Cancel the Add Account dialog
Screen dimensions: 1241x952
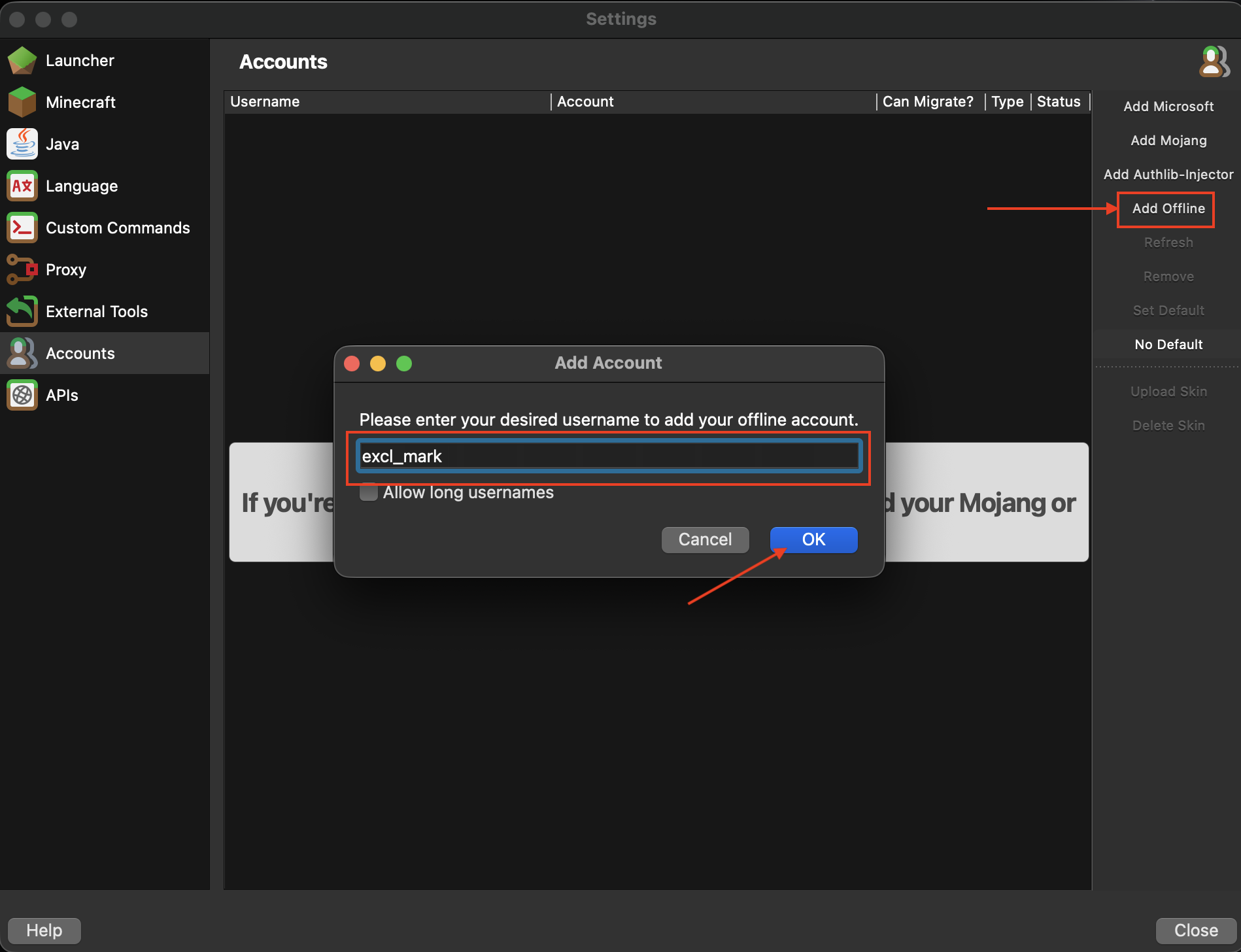coord(705,539)
